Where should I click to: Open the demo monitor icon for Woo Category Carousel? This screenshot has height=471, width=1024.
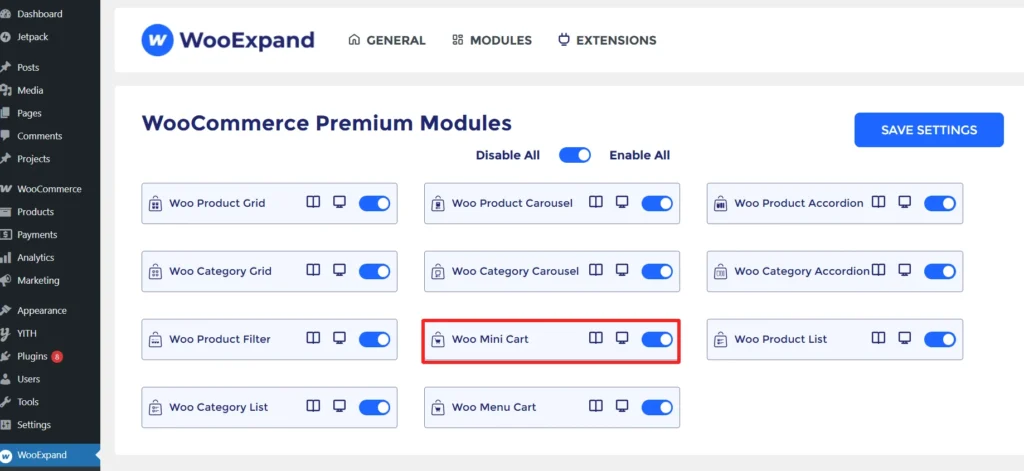tap(622, 270)
